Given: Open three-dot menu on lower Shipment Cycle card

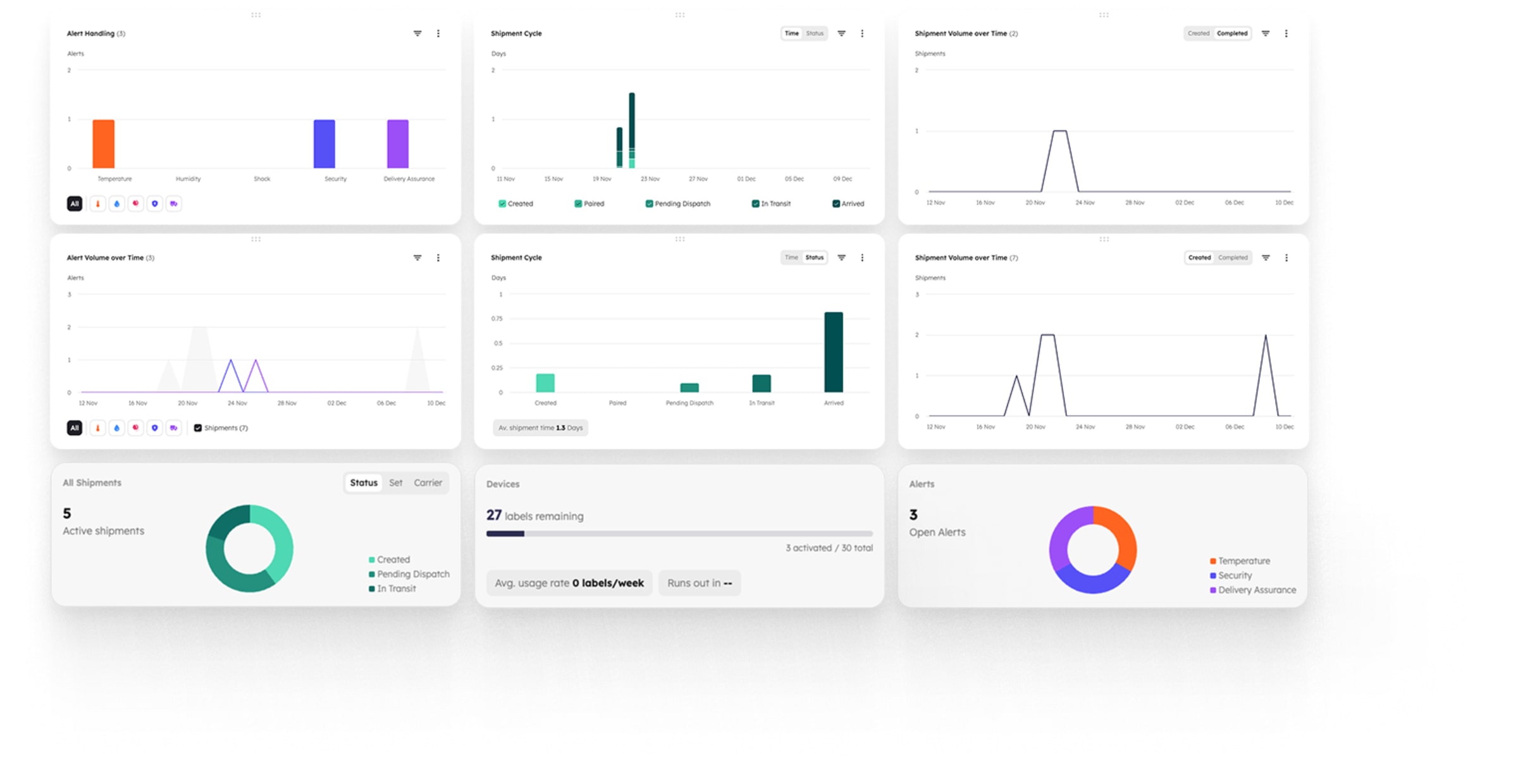Looking at the screenshot, I should pos(862,258).
